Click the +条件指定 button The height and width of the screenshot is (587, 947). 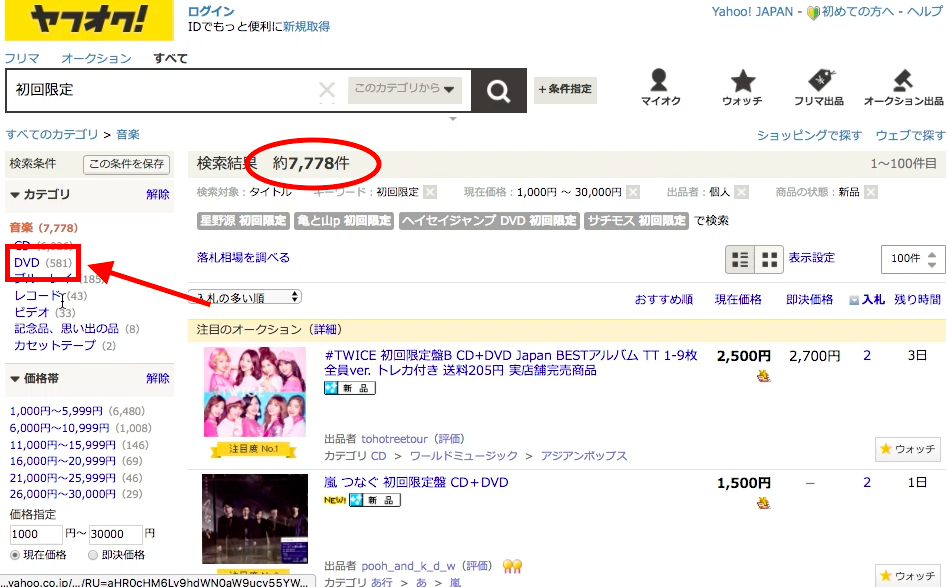(x=565, y=89)
